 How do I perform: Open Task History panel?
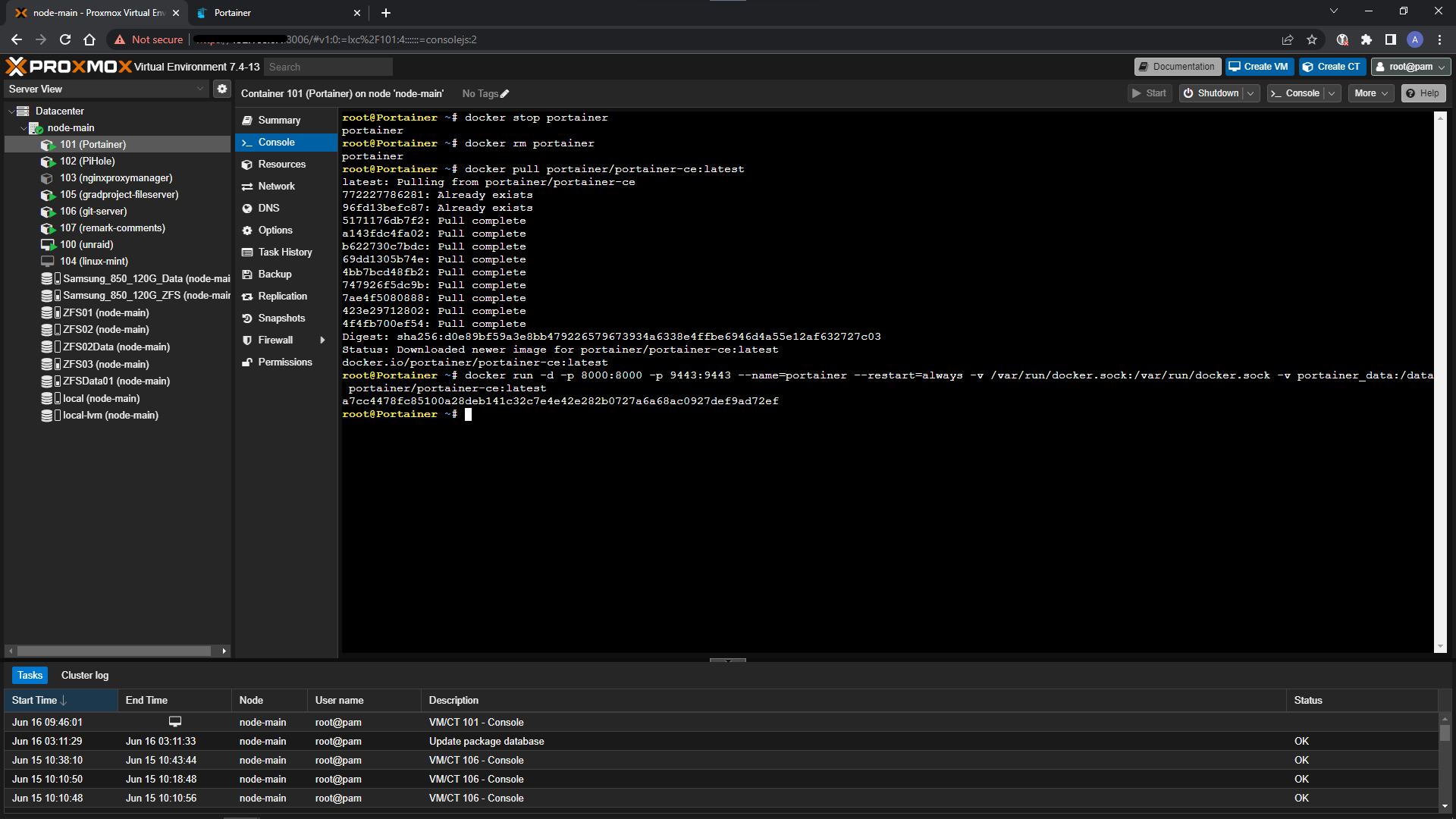pos(286,252)
